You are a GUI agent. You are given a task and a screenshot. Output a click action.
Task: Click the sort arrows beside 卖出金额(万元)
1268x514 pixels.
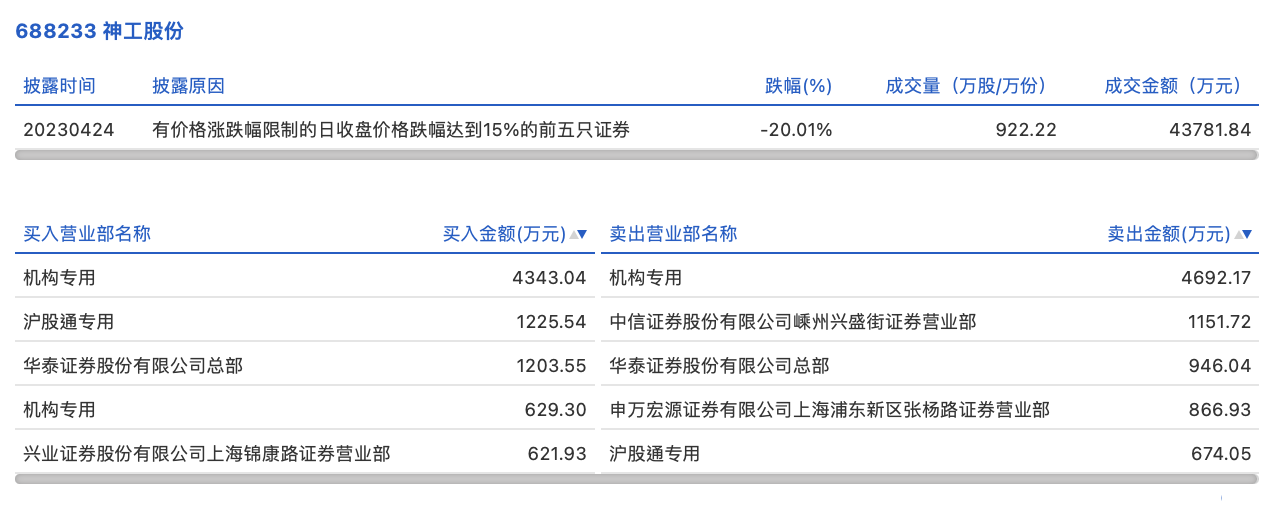click(1243, 234)
